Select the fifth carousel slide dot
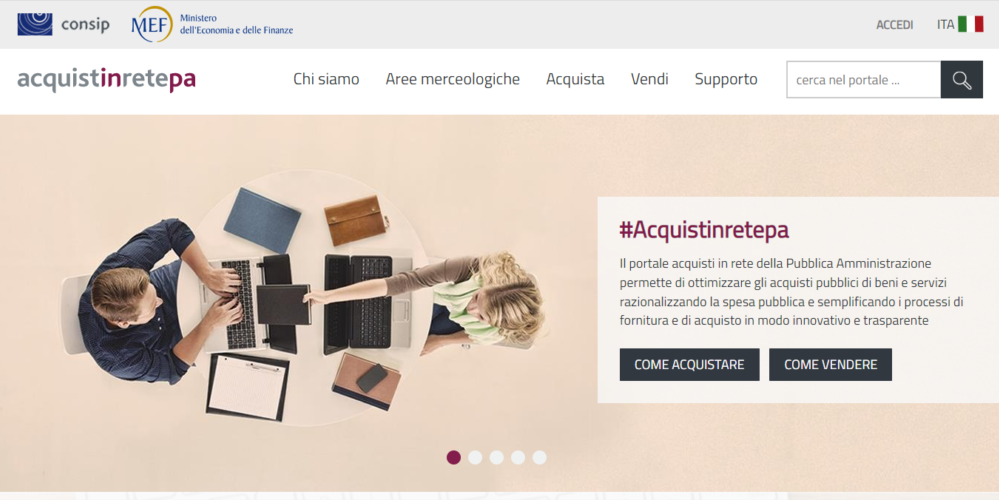This screenshot has height=500, width=999. tap(540, 457)
